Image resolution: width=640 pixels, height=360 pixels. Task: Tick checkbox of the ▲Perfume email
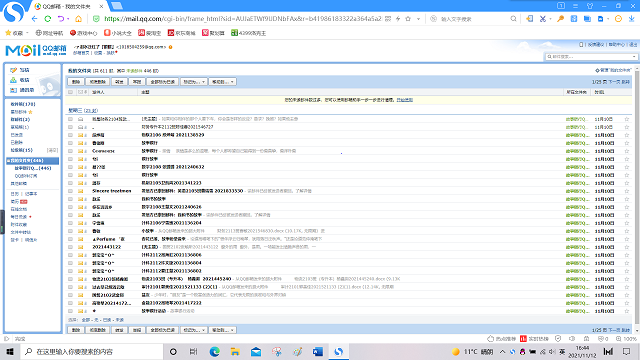[70, 239]
